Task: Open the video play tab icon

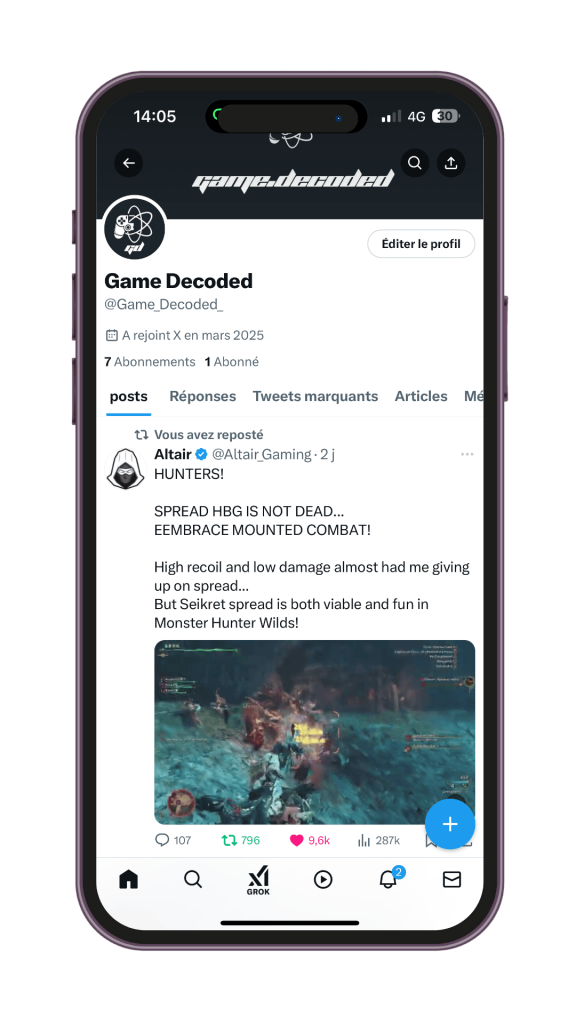Action: [x=323, y=880]
